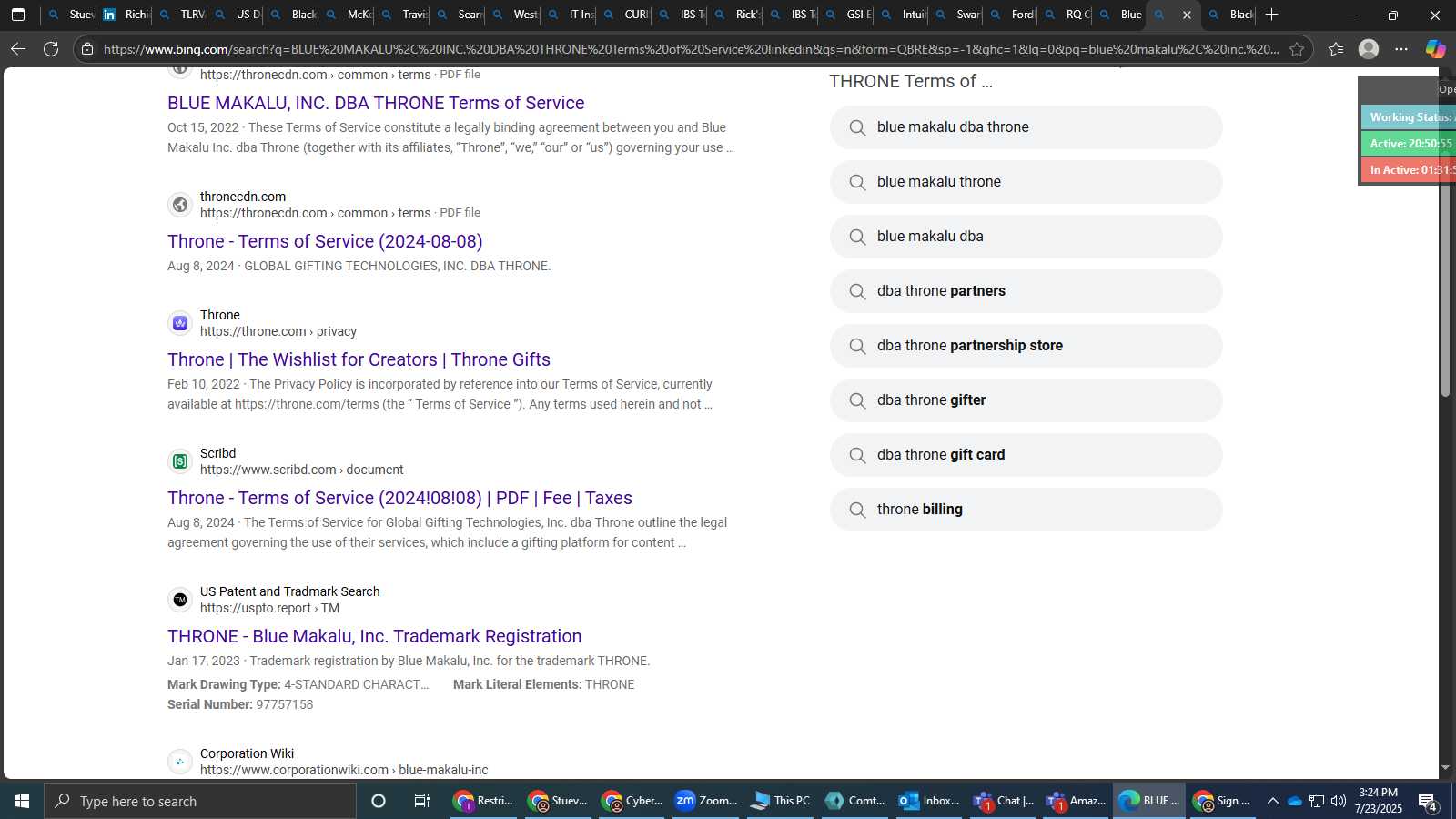Open the volume control tray icon

click(x=1339, y=801)
